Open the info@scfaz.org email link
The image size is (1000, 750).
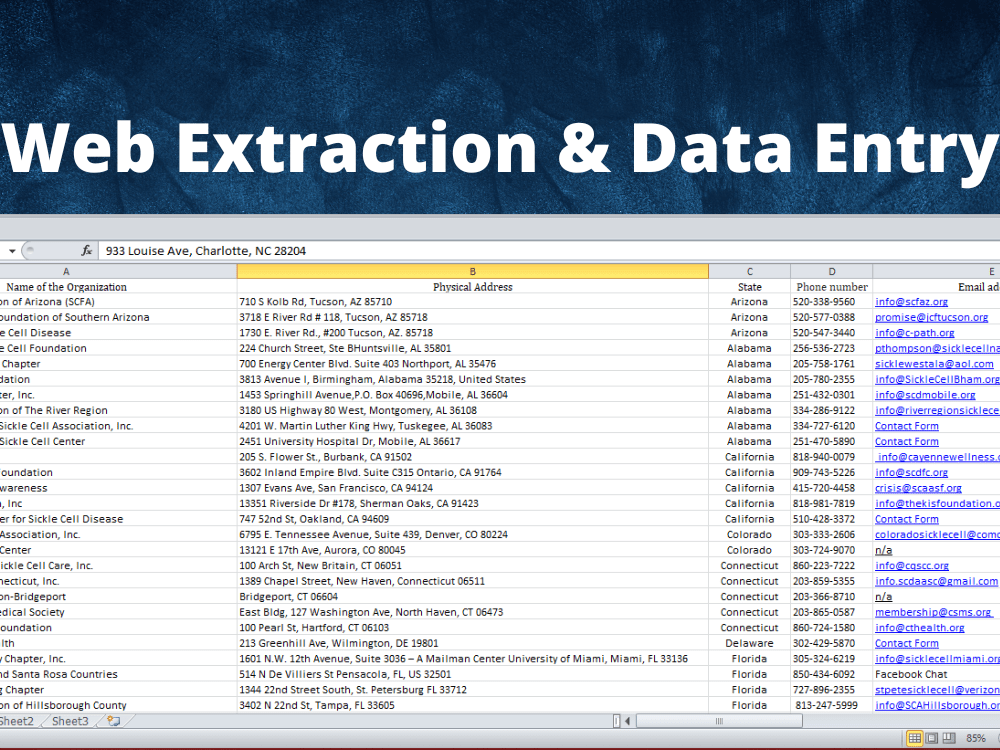(911, 302)
